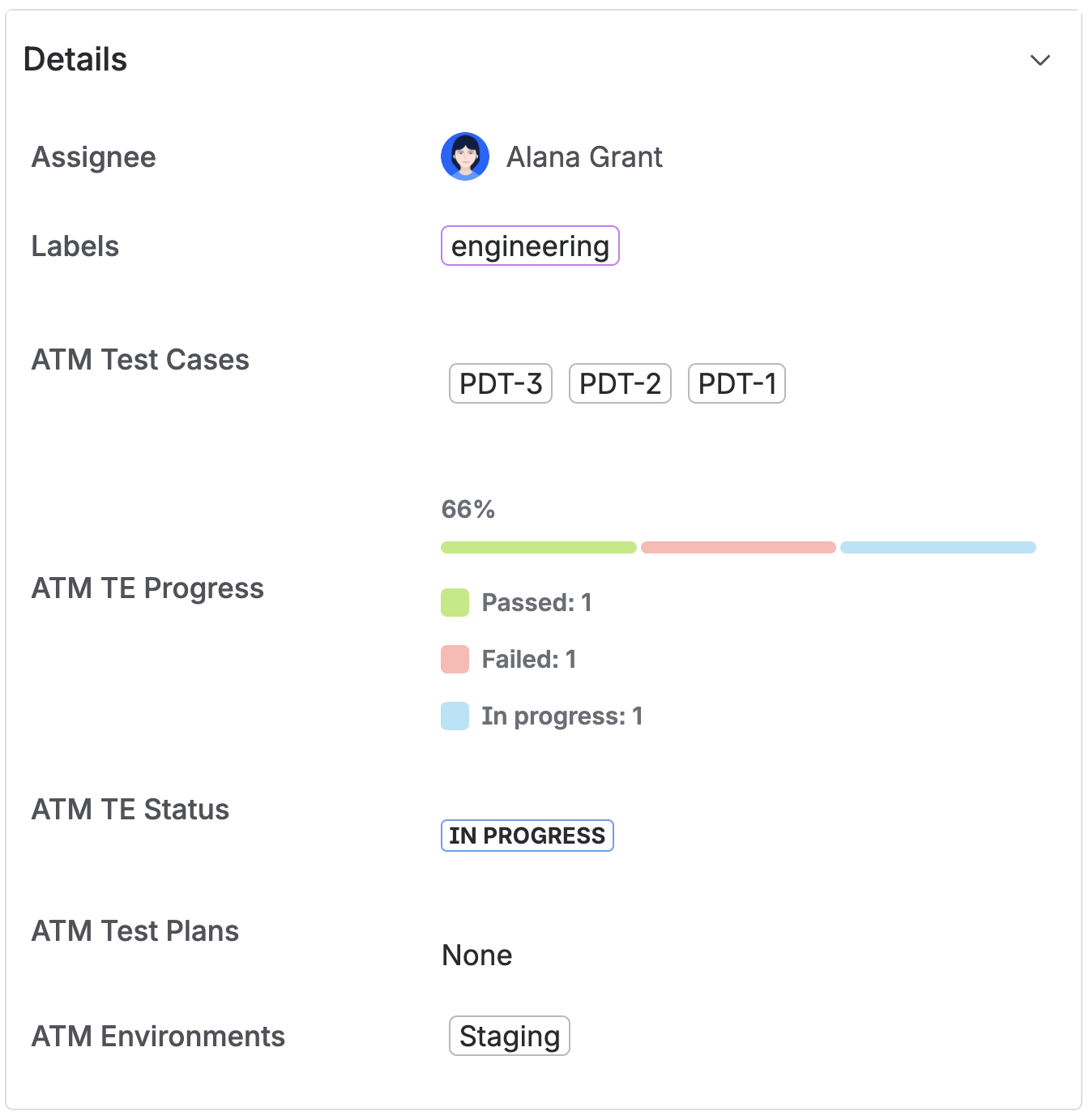
Task: Click the green passed progress segment
Action: (x=538, y=547)
